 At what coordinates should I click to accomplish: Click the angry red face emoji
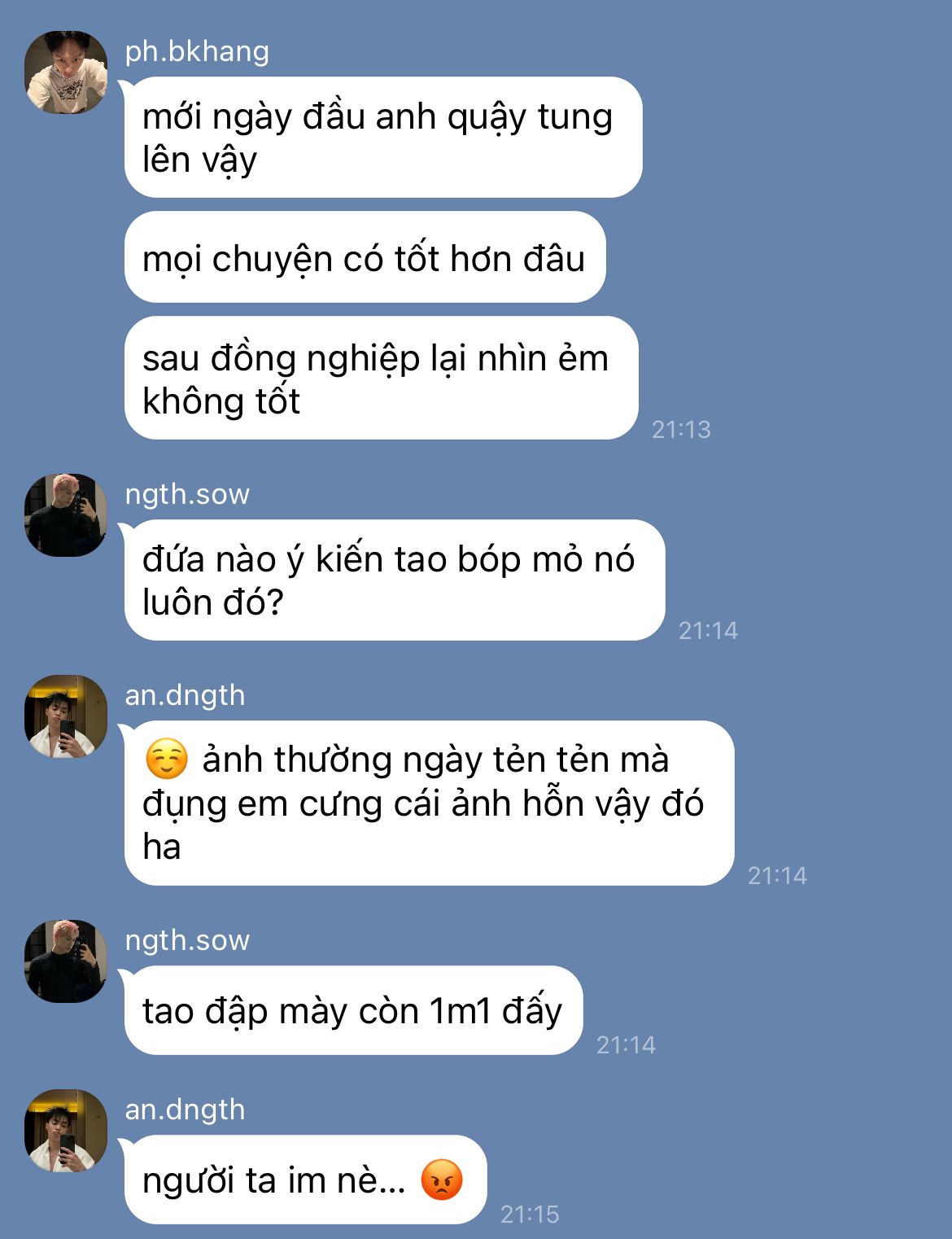point(442,1180)
